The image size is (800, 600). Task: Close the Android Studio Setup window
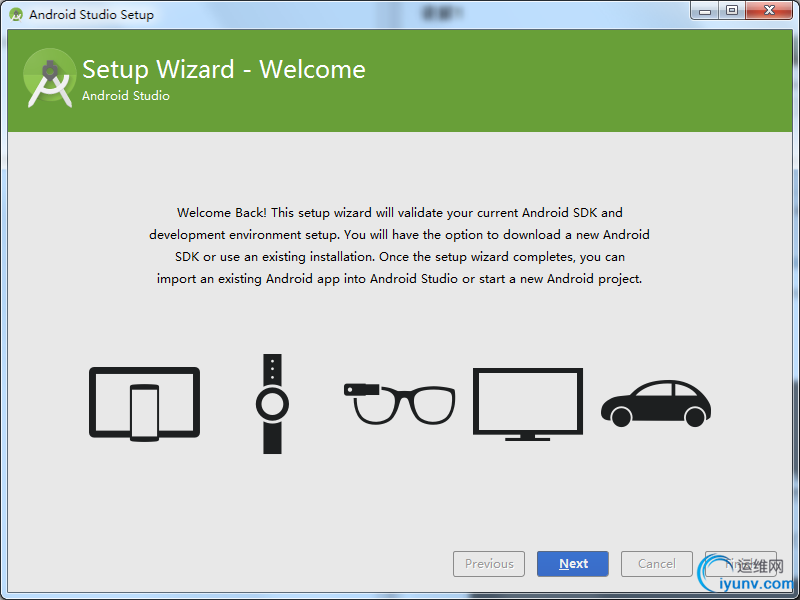[x=768, y=11]
